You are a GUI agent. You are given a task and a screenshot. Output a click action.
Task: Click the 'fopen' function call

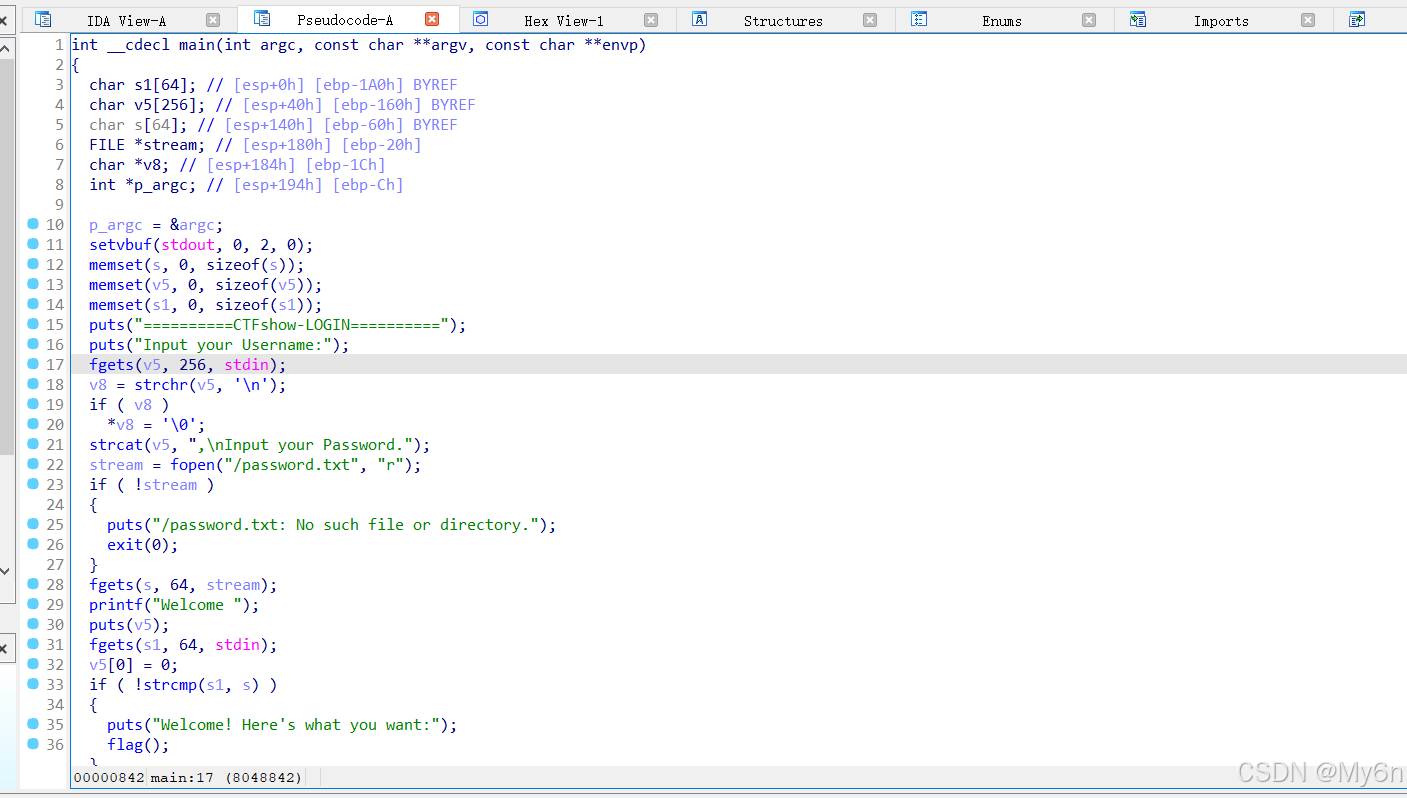(192, 465)
